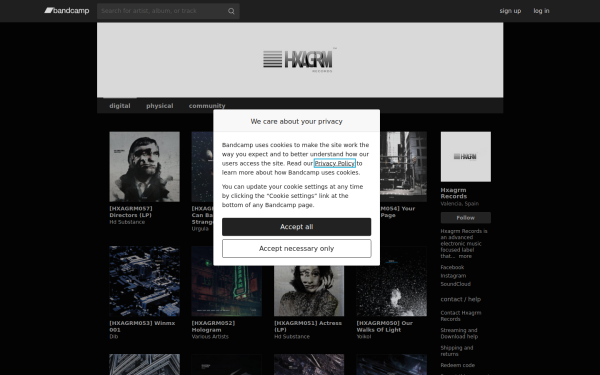Screen dimensions: 600x375
Task: Open the [HXAGRM051] Actress (LP) title link
Action: pyautogui.click(x=308, y=326)
